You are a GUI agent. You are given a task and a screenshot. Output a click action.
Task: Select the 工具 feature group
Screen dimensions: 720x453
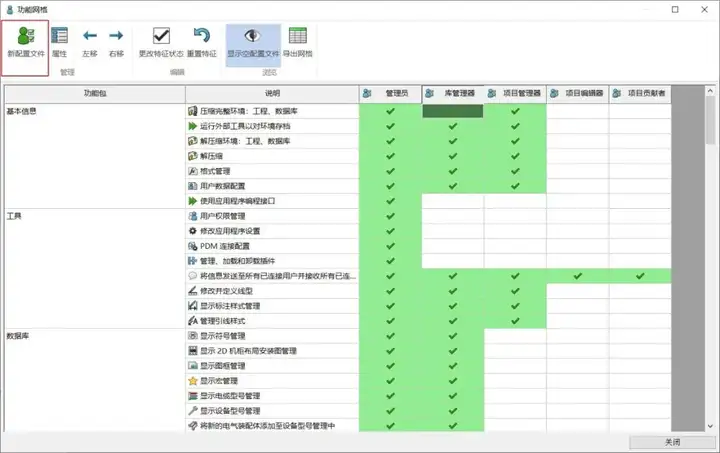point(14,216)
